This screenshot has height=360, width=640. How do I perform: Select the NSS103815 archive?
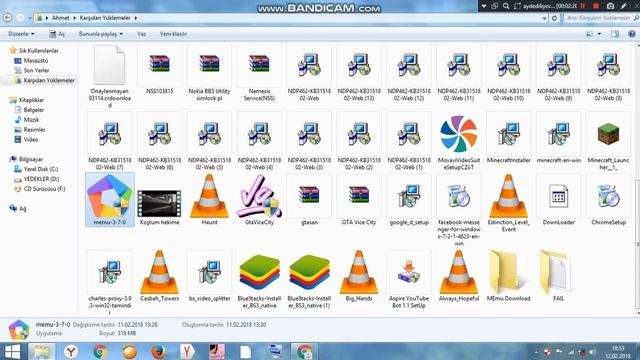(159, 69)
